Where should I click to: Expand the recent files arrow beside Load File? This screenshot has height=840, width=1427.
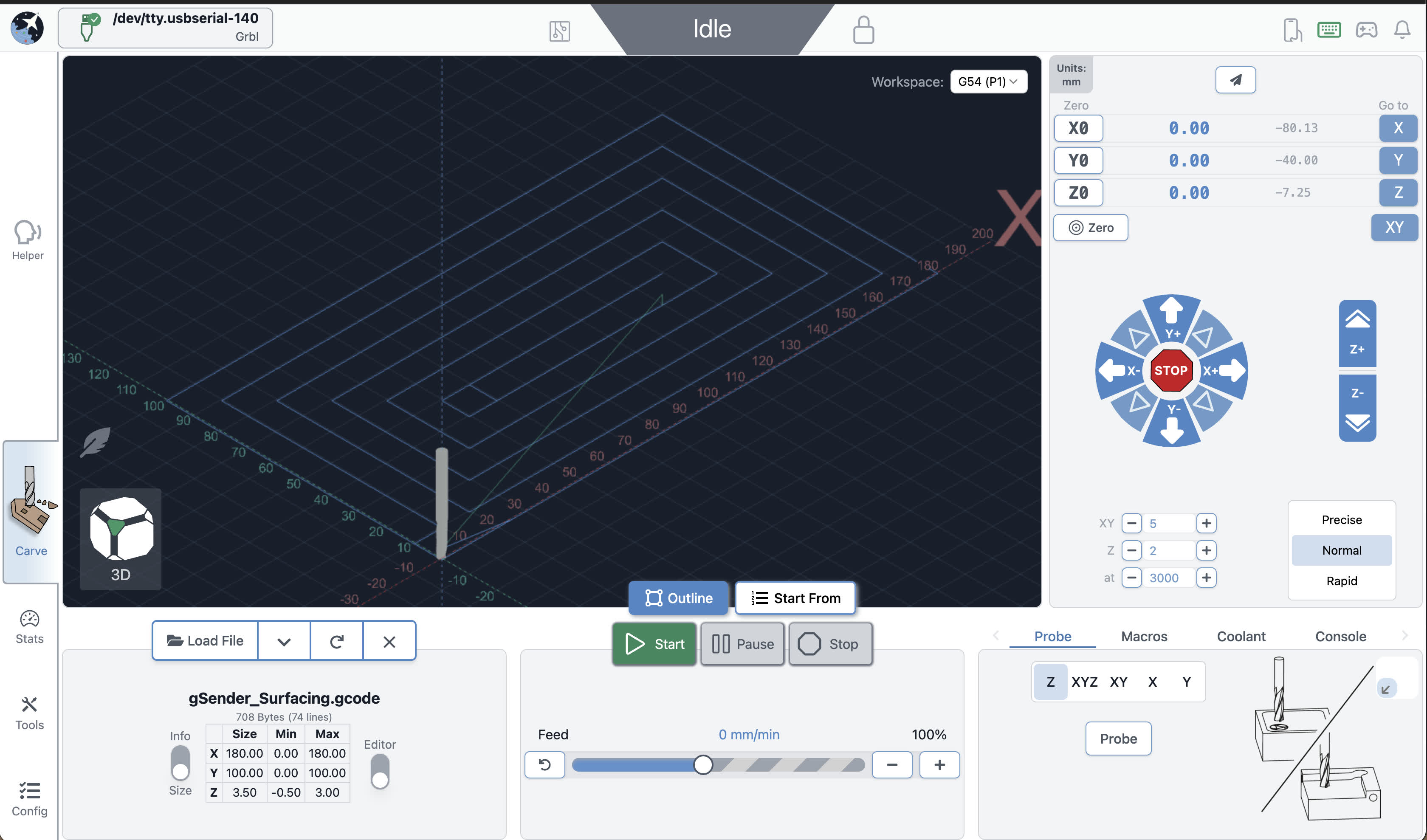(284, 641)
